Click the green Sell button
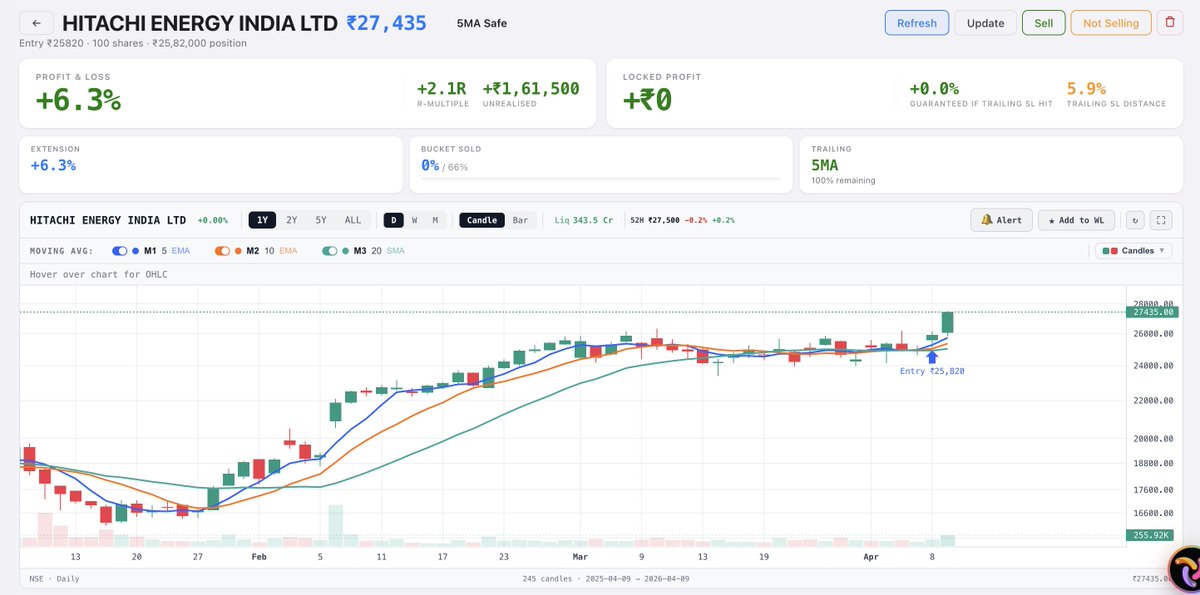 [x=1043, y=23]
